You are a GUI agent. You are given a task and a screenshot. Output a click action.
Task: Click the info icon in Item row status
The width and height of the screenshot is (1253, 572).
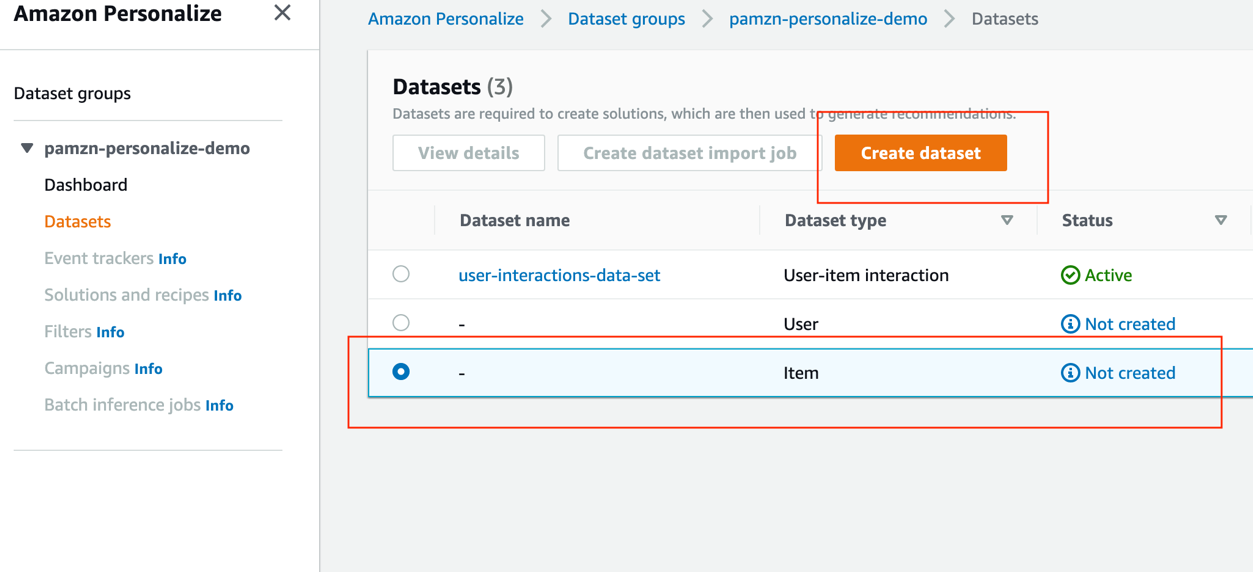coord(1070,373)
